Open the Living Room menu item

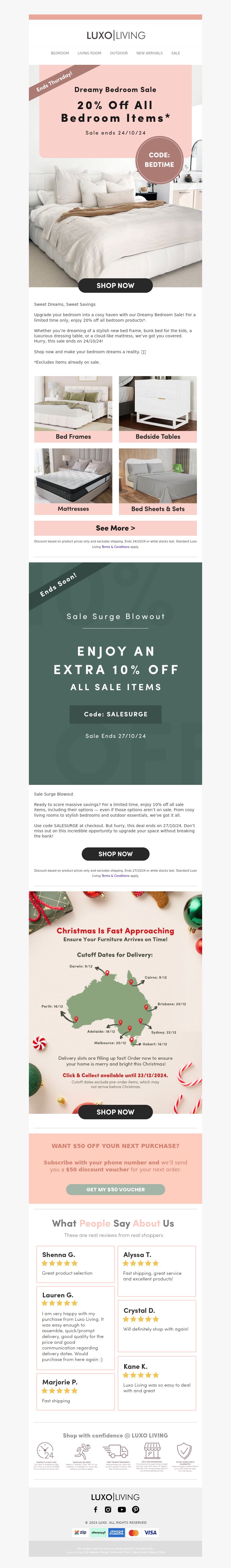pos(89,53)
